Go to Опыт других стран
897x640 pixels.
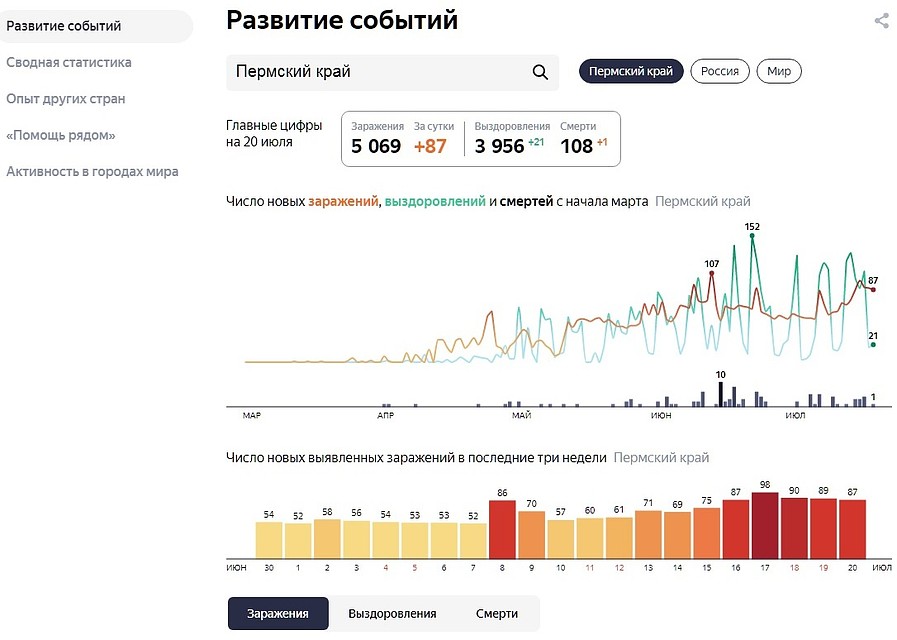coord(66,99)
